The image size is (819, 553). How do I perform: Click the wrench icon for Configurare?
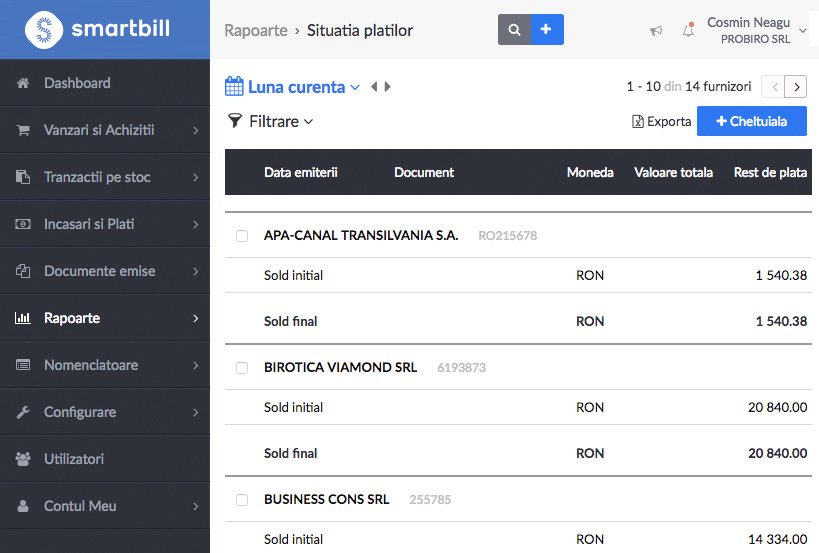pyautogui.click(x=22, y=412)
